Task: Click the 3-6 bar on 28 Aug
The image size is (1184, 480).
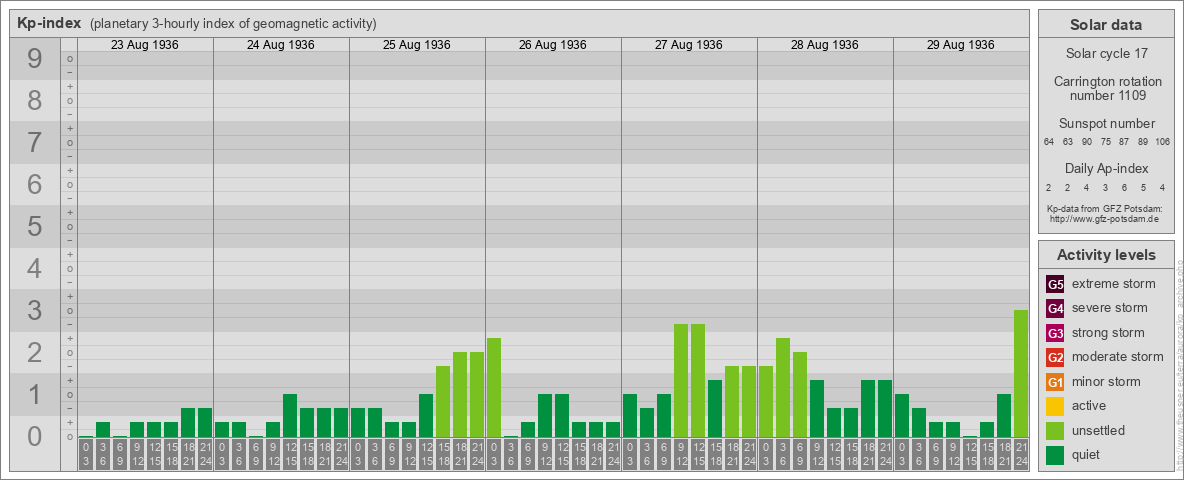Action: [x=782, y=387]
